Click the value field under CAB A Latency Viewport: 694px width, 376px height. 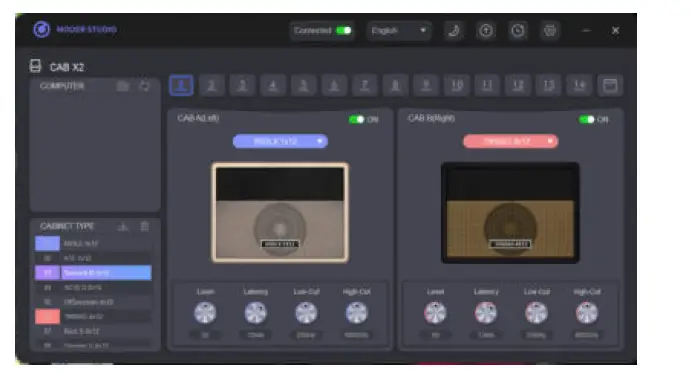(x=256, y=335)
